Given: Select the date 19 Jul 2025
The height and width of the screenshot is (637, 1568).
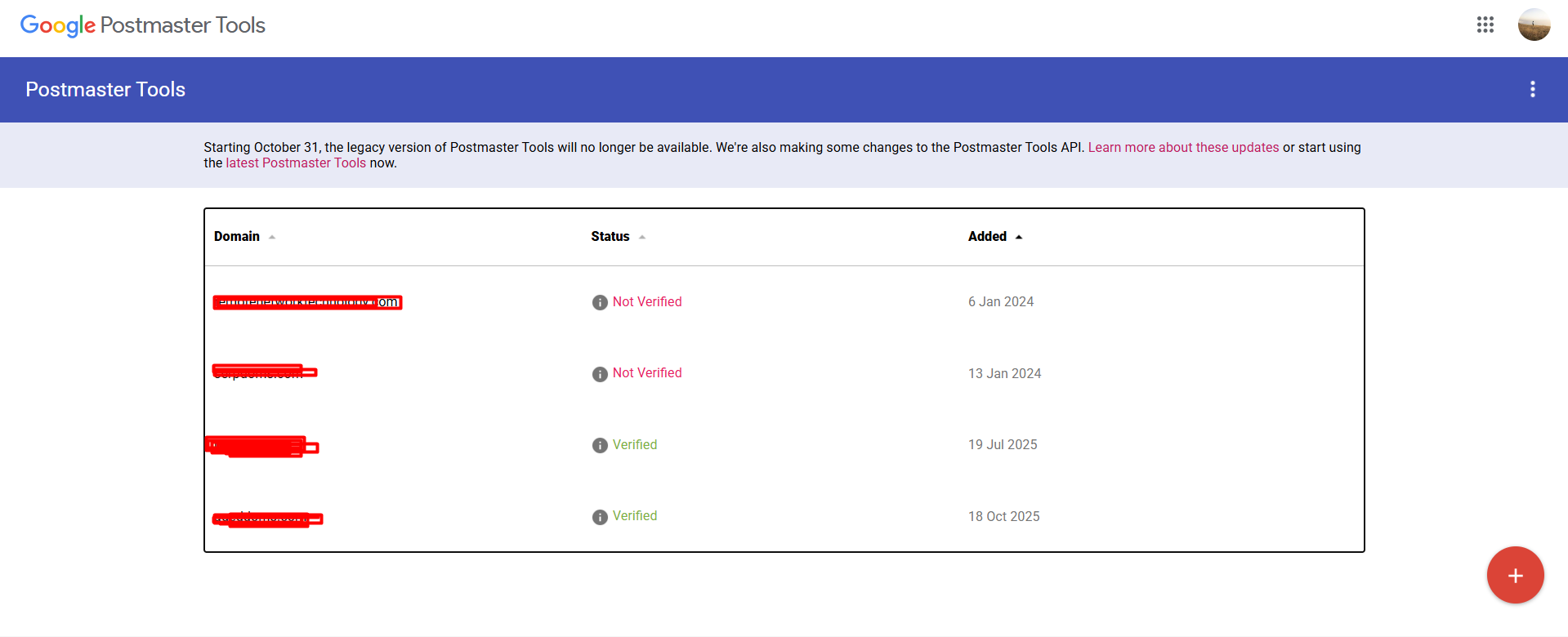Looking at the screenshot, I should [x=1003, y=445].
